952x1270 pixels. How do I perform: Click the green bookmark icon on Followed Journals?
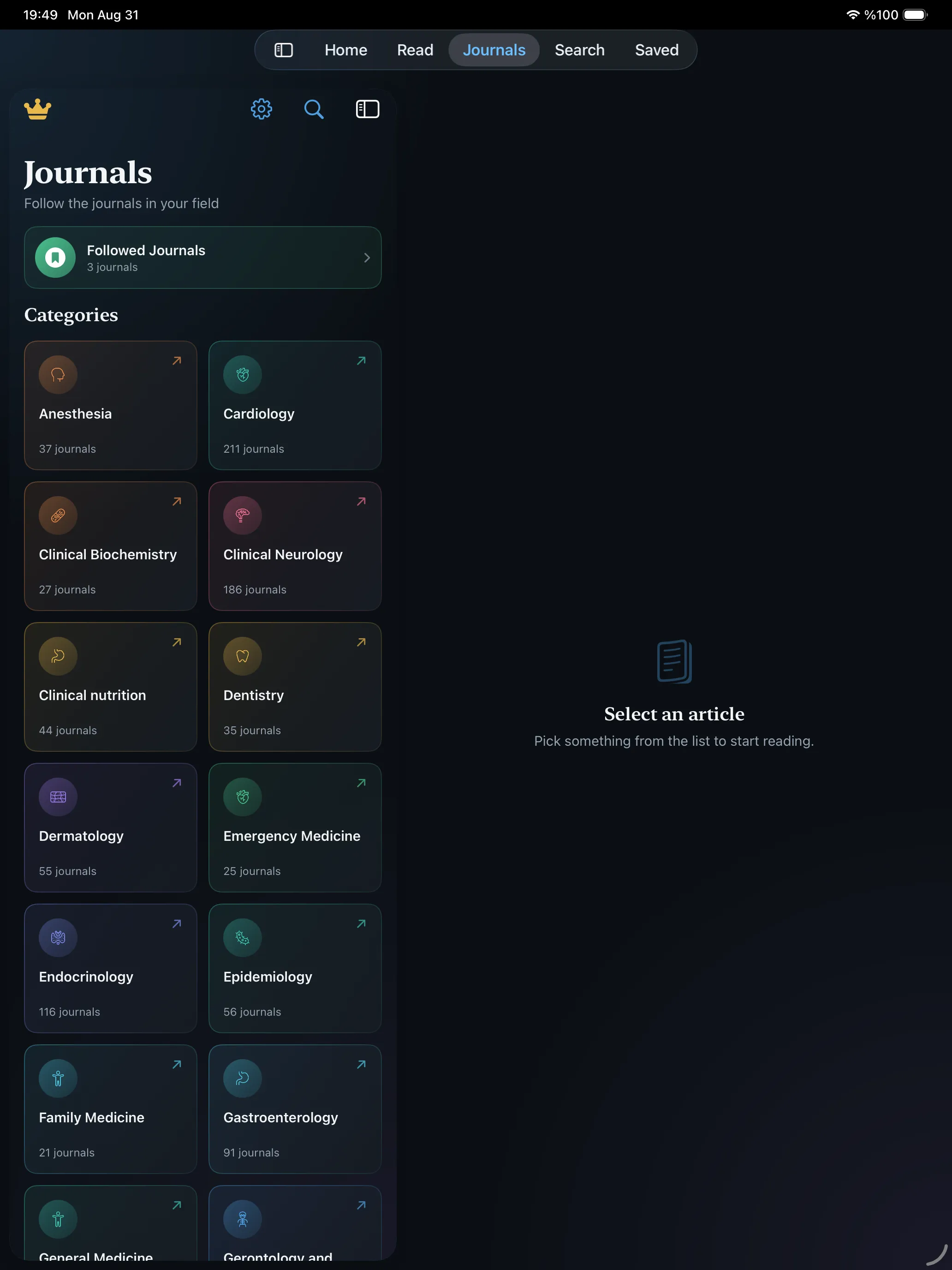click(x=55, y=258)
